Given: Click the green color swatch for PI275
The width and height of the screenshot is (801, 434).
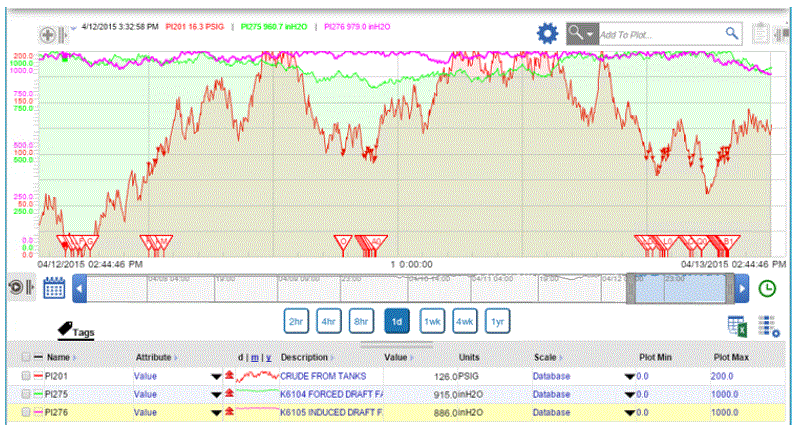Looking at the screenshot, I should click(x=38, y=394).
